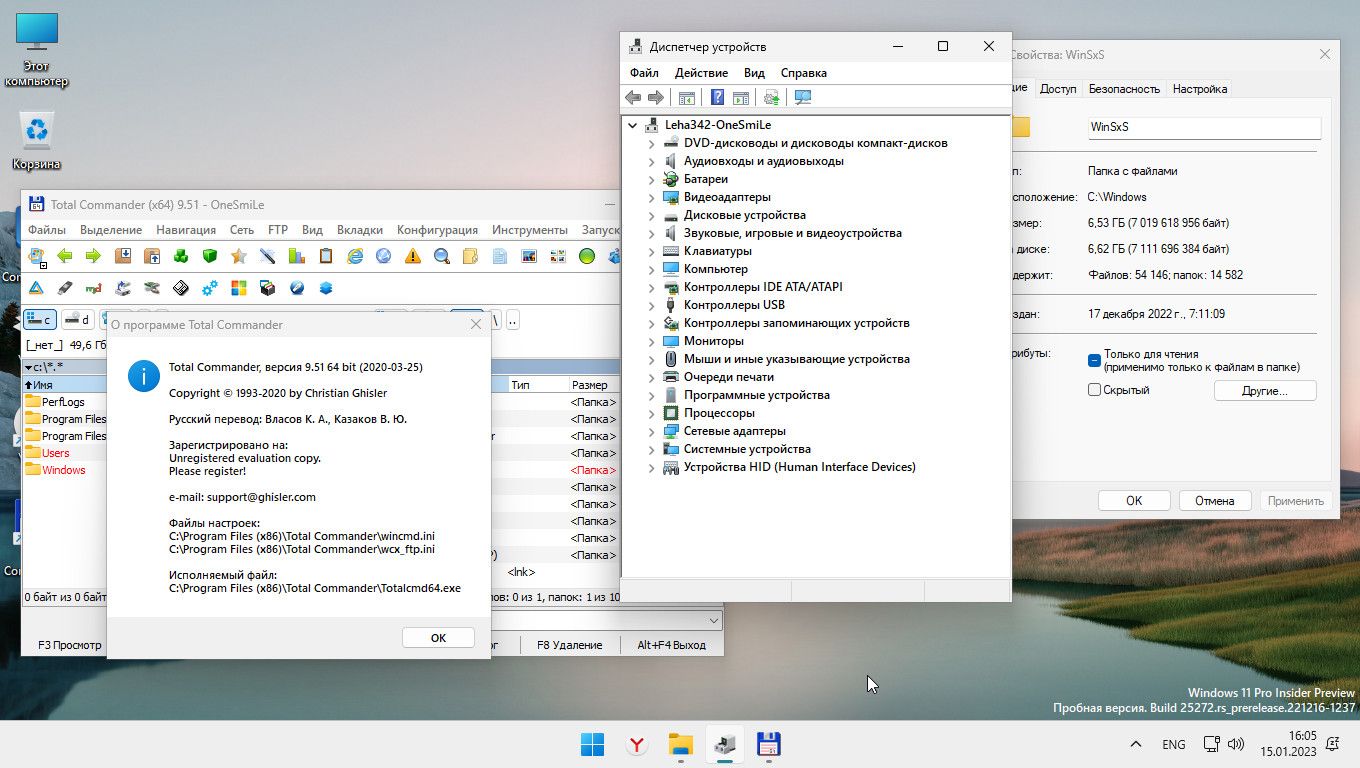Viewport: 1360px width, 768px height.
Task: Expand the Процессоры node
Action: 652,413
